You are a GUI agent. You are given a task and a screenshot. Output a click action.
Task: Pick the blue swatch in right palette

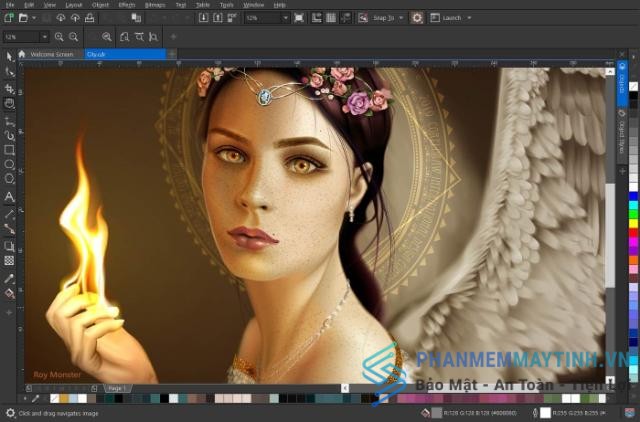click(x=633, y=196)
